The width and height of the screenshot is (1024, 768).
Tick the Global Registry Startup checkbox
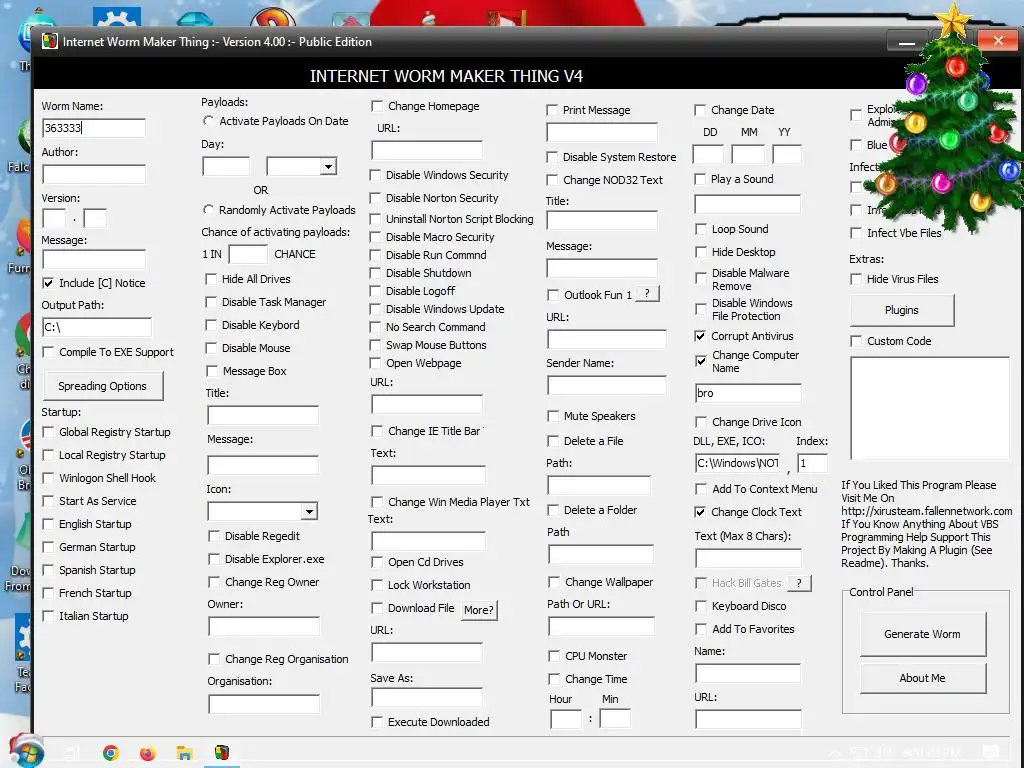coord(48,432)
